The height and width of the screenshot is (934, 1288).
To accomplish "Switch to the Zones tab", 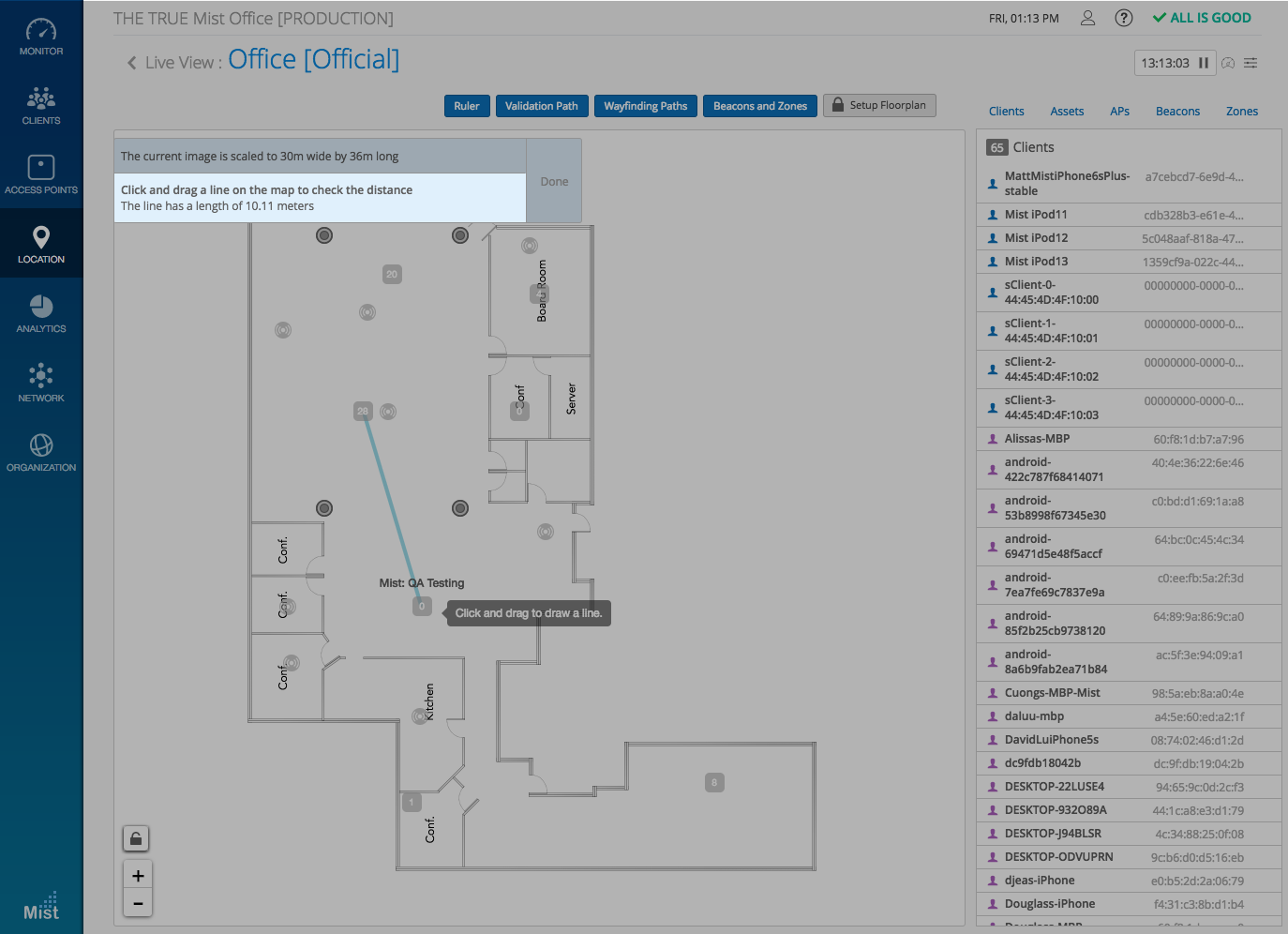I will pos(1242,111).
